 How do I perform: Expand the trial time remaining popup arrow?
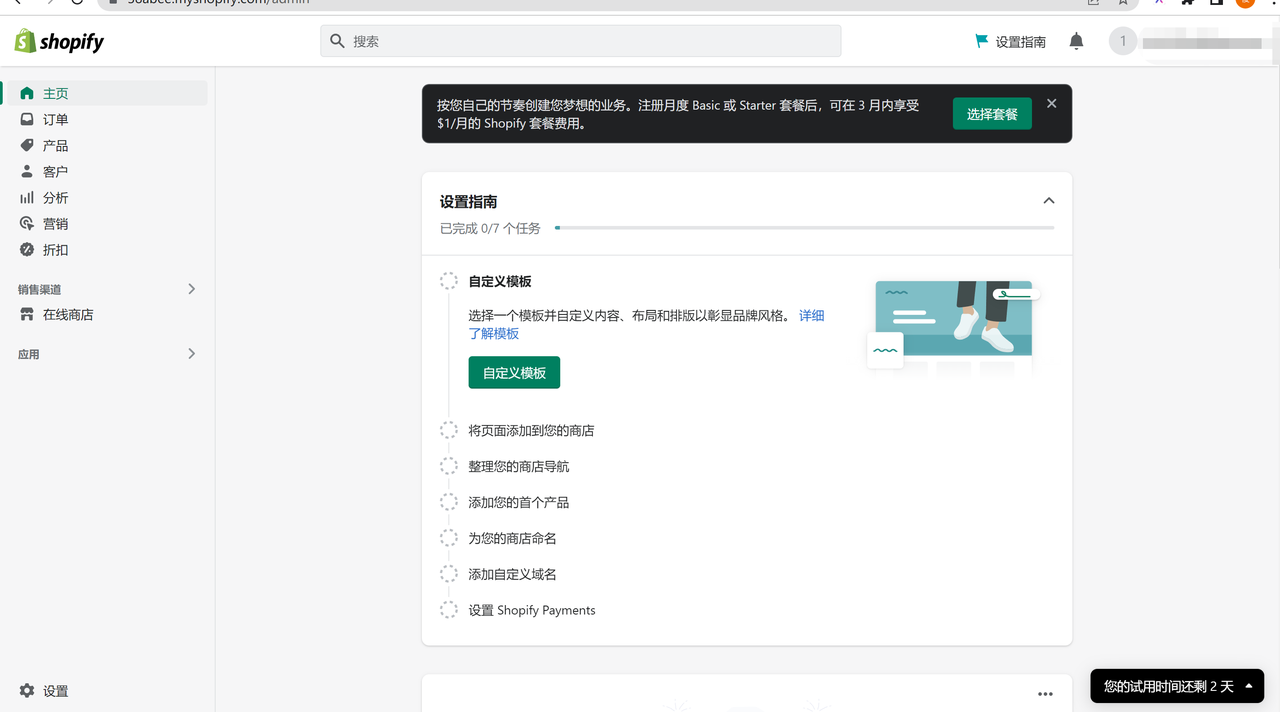click(x=1249, y=686)
